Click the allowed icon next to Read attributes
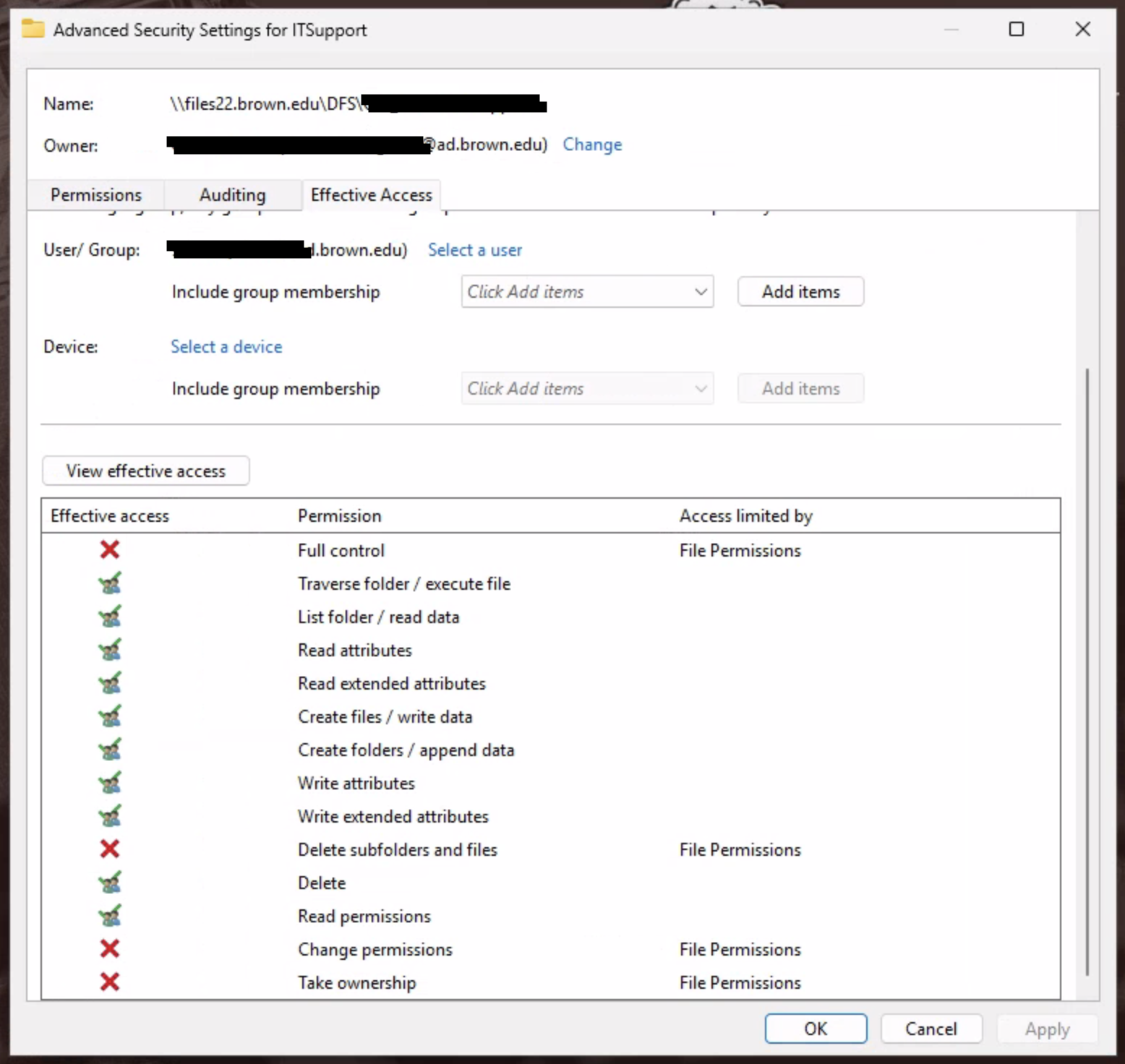Image resolution: width=1125 pixels, height=1064 pixels. (110, 650)
